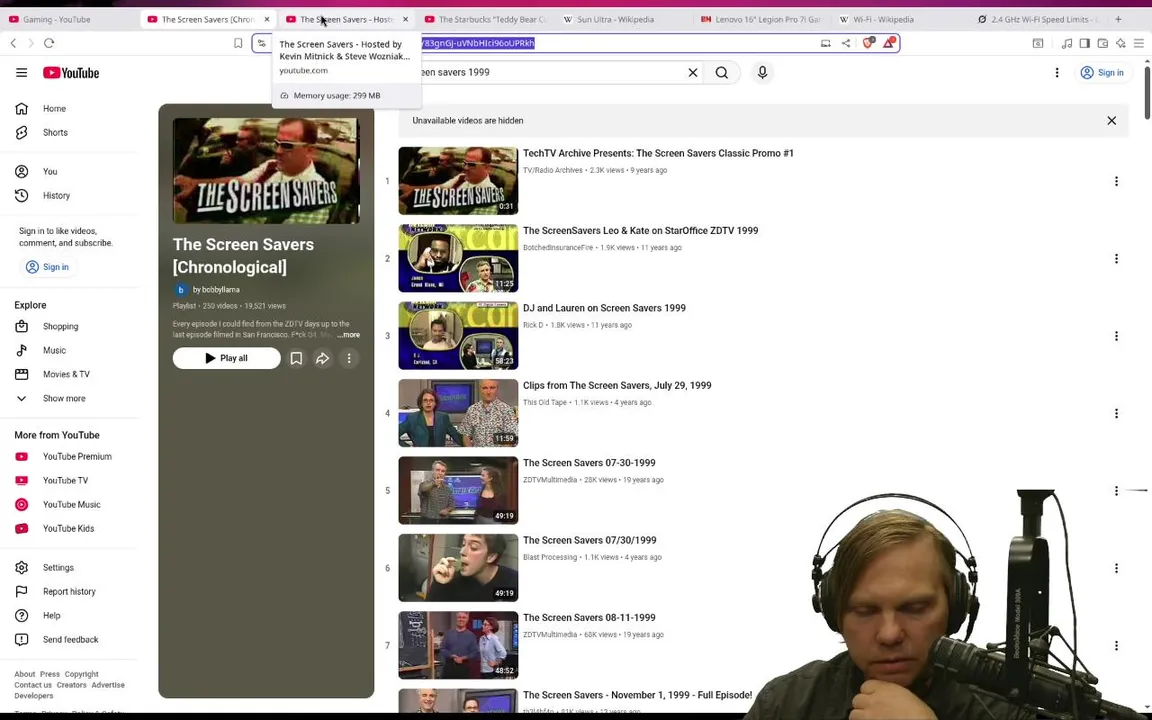This screenshot has width=1152, height=720.
Task: Open Help in sidebar
Action: 51,616
